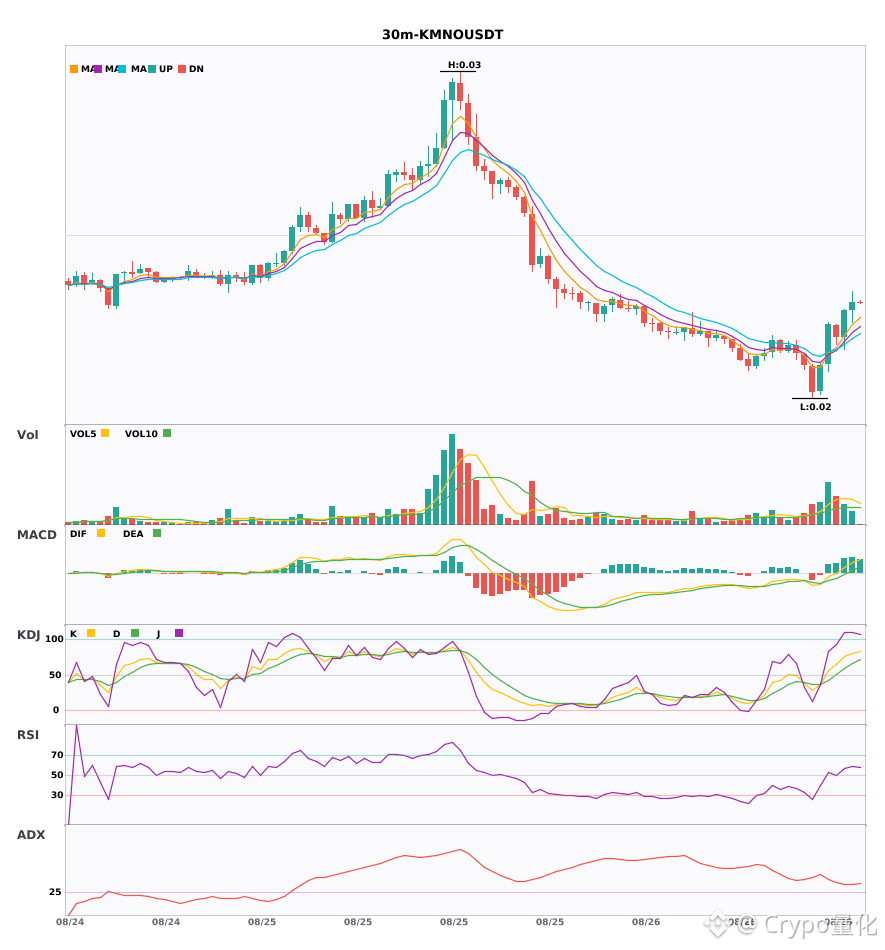This screenshot has width=885, height=950.
Task: Select the VOL5 legend text
Action: (x=83, y=434)
